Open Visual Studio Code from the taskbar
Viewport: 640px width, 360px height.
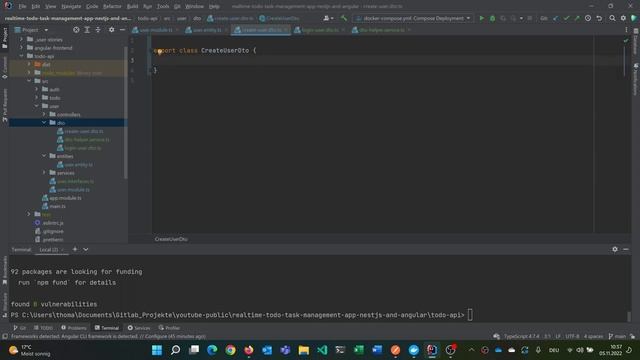pos(322,350)
